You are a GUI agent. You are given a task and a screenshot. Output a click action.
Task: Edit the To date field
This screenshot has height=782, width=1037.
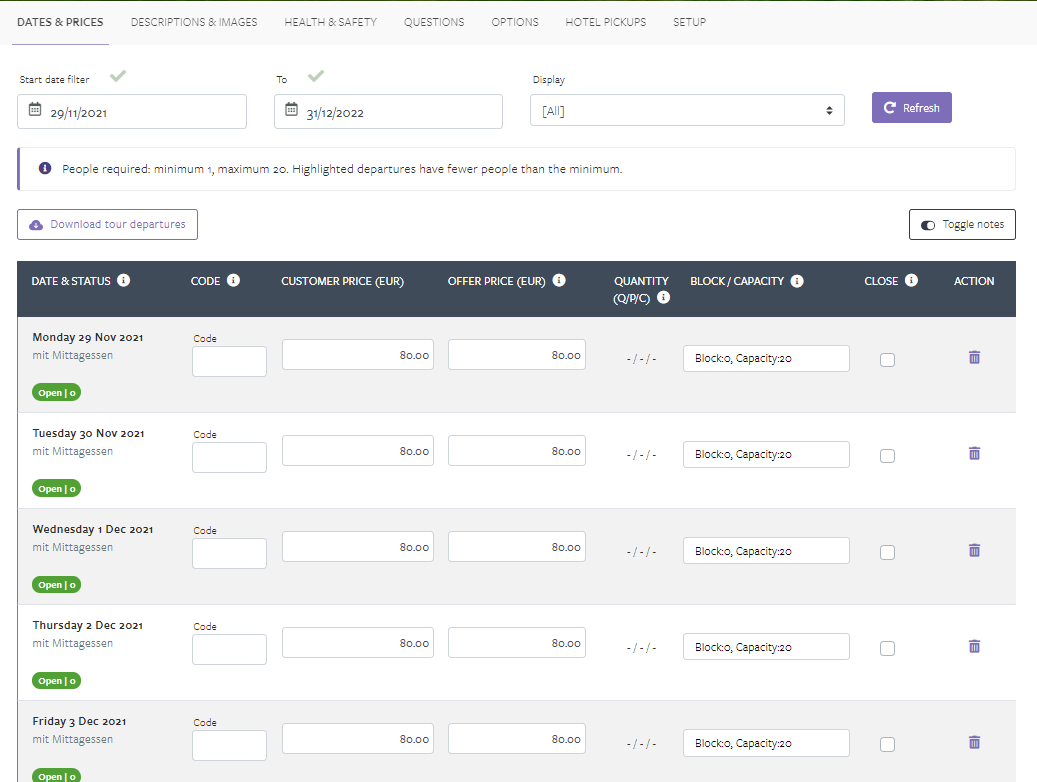[x=388, y=111]
